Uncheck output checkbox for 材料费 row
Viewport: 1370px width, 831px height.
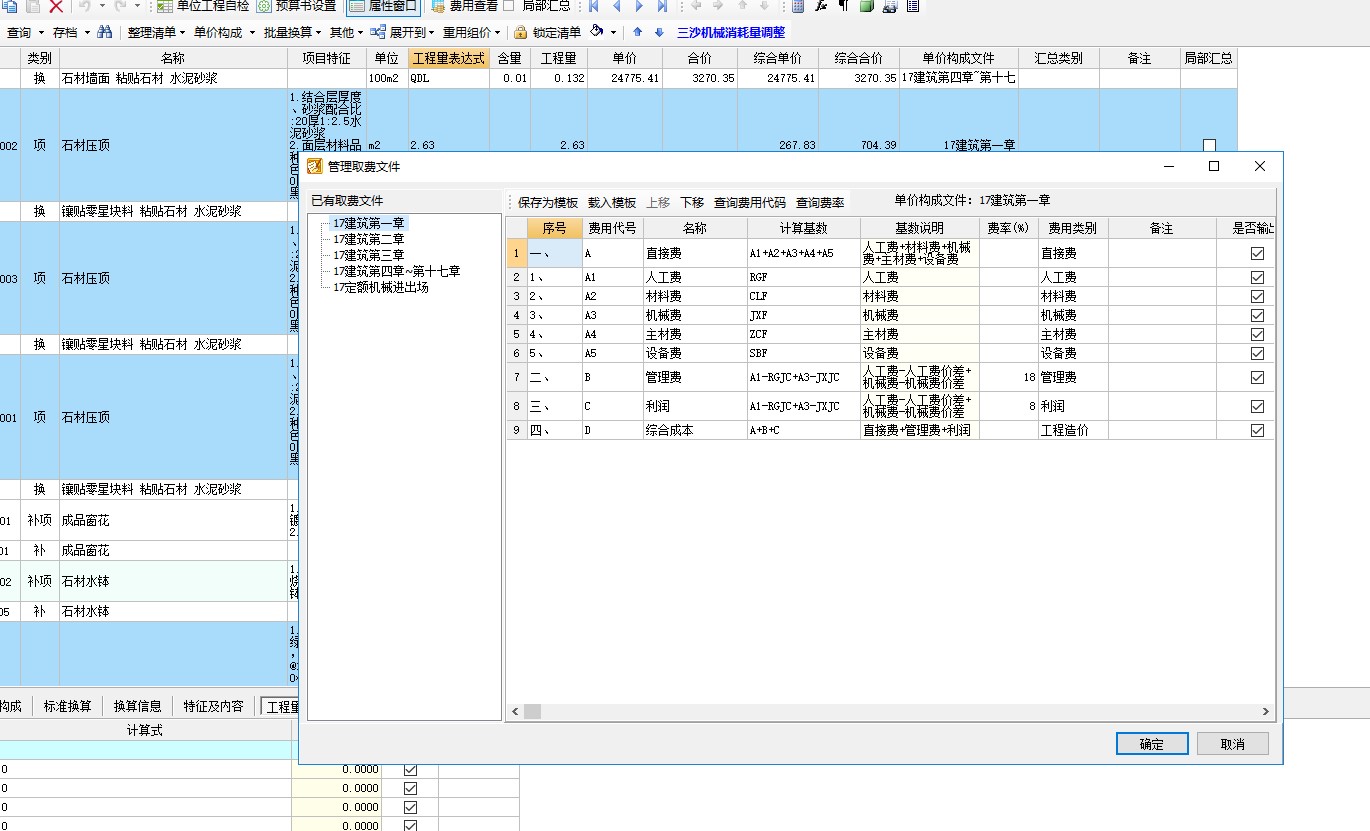[x=1257, y=296]
